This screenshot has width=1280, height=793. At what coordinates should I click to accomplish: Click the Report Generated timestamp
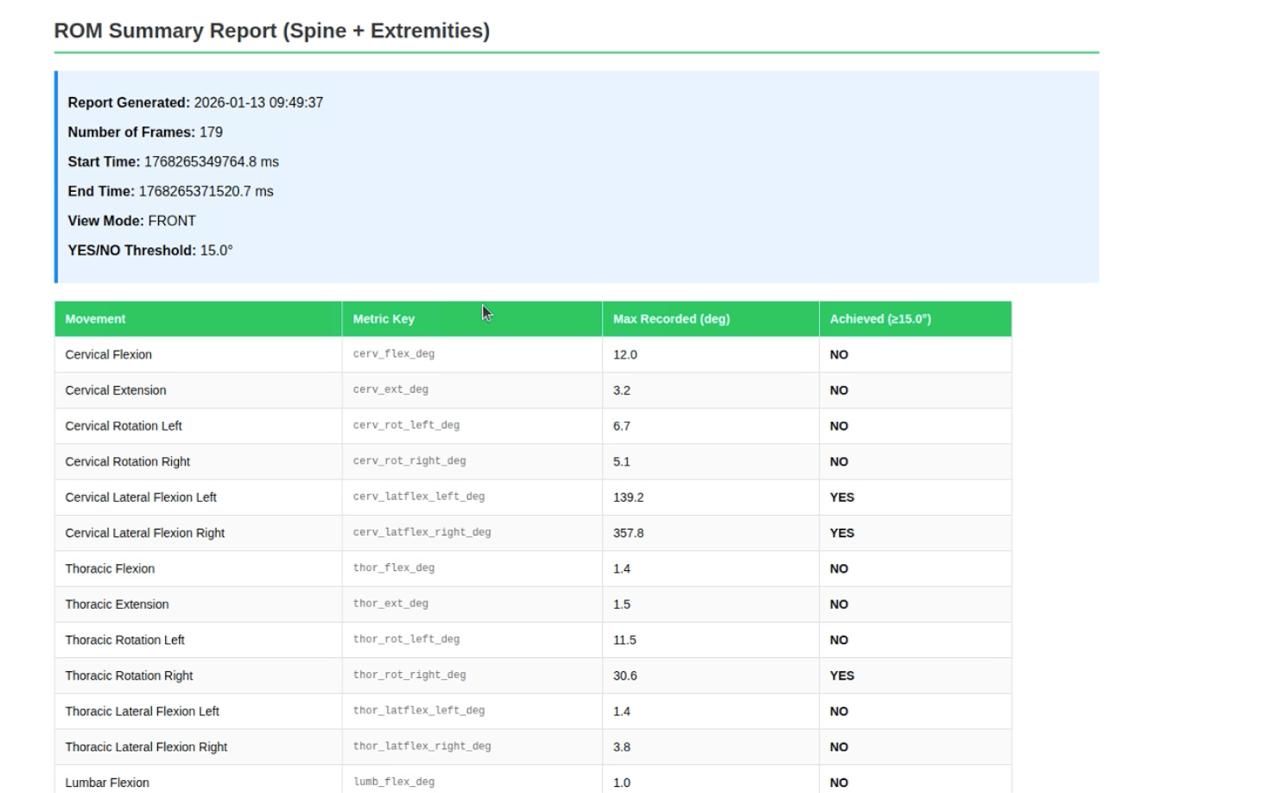(258, 101)
